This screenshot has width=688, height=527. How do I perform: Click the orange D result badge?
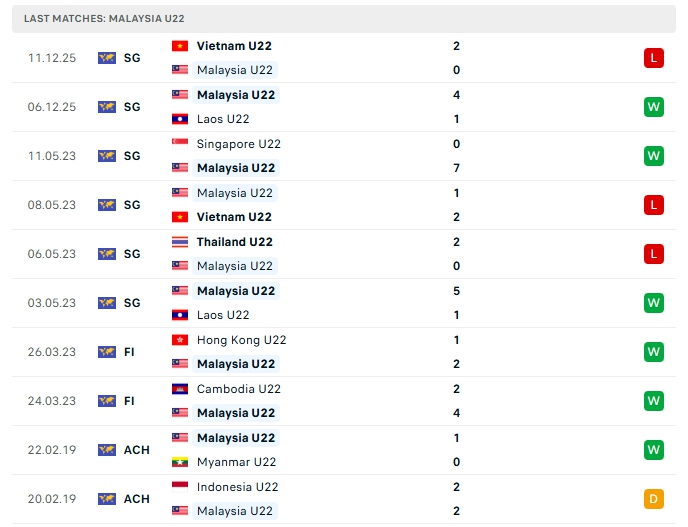point(653,499)
